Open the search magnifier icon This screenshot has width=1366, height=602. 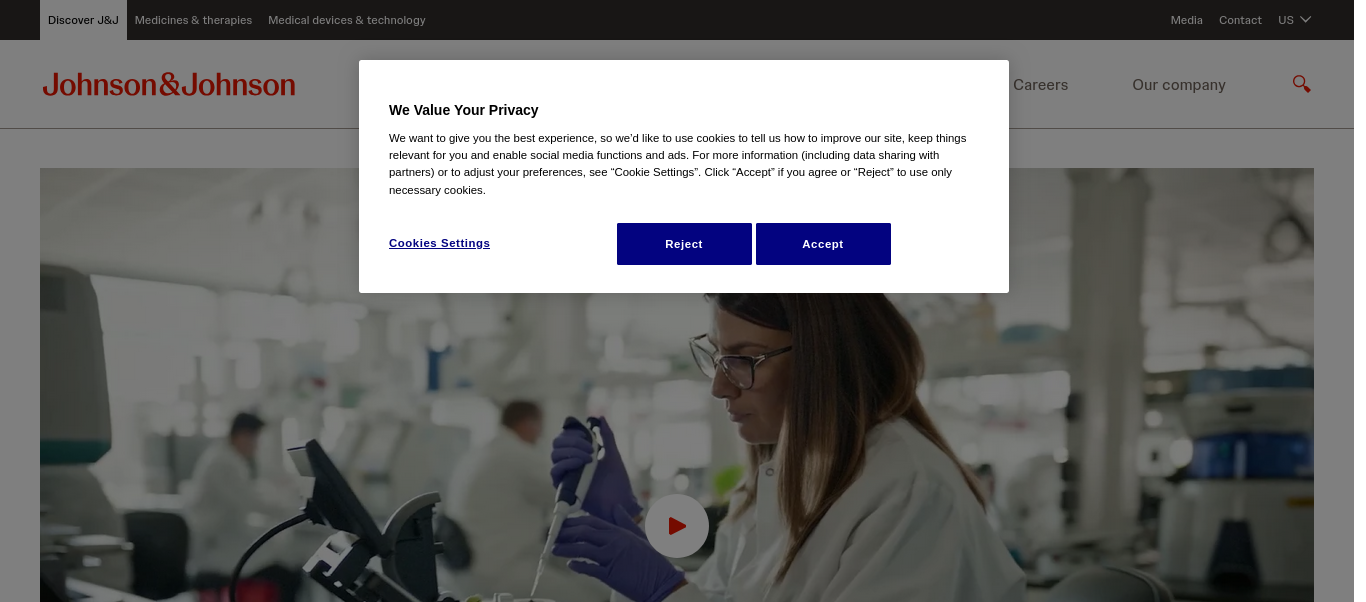[x=1301, y=84]
